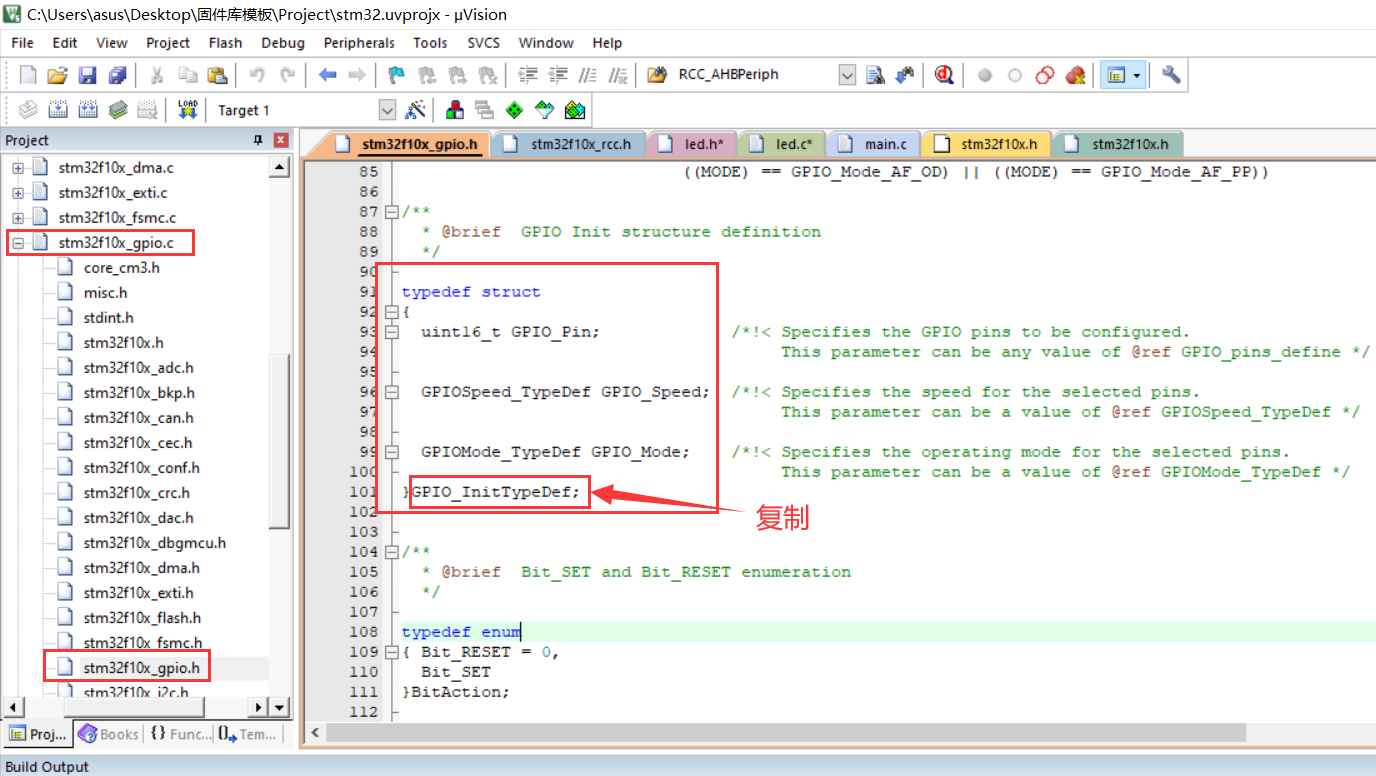This screenshot has height=776, width=1376.
Task: Pin the Project panel with pushpin icon
Action: [258, 141]
